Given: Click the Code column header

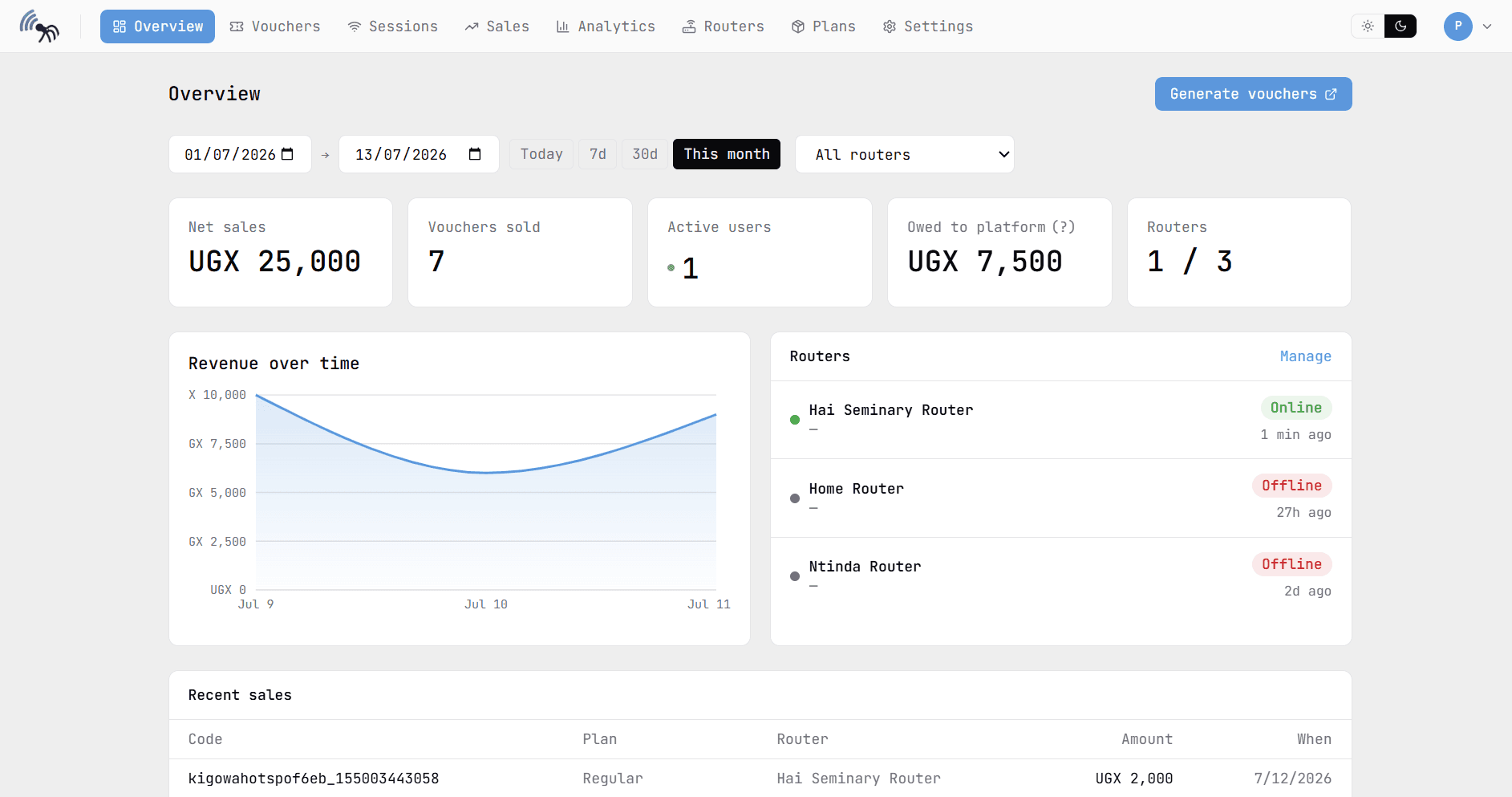Looking at the screenshot, I should (x=205, y=739).
